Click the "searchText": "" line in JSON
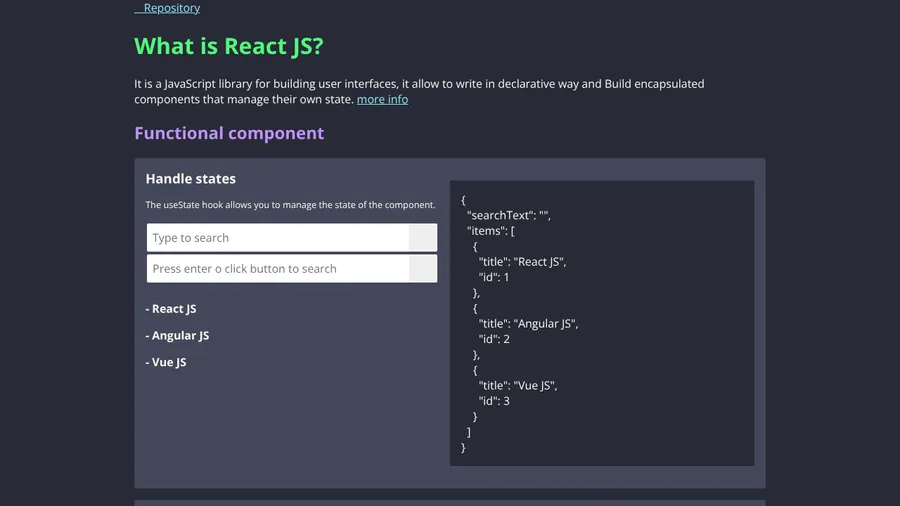The image size is (900, 506). coord(509,215)
